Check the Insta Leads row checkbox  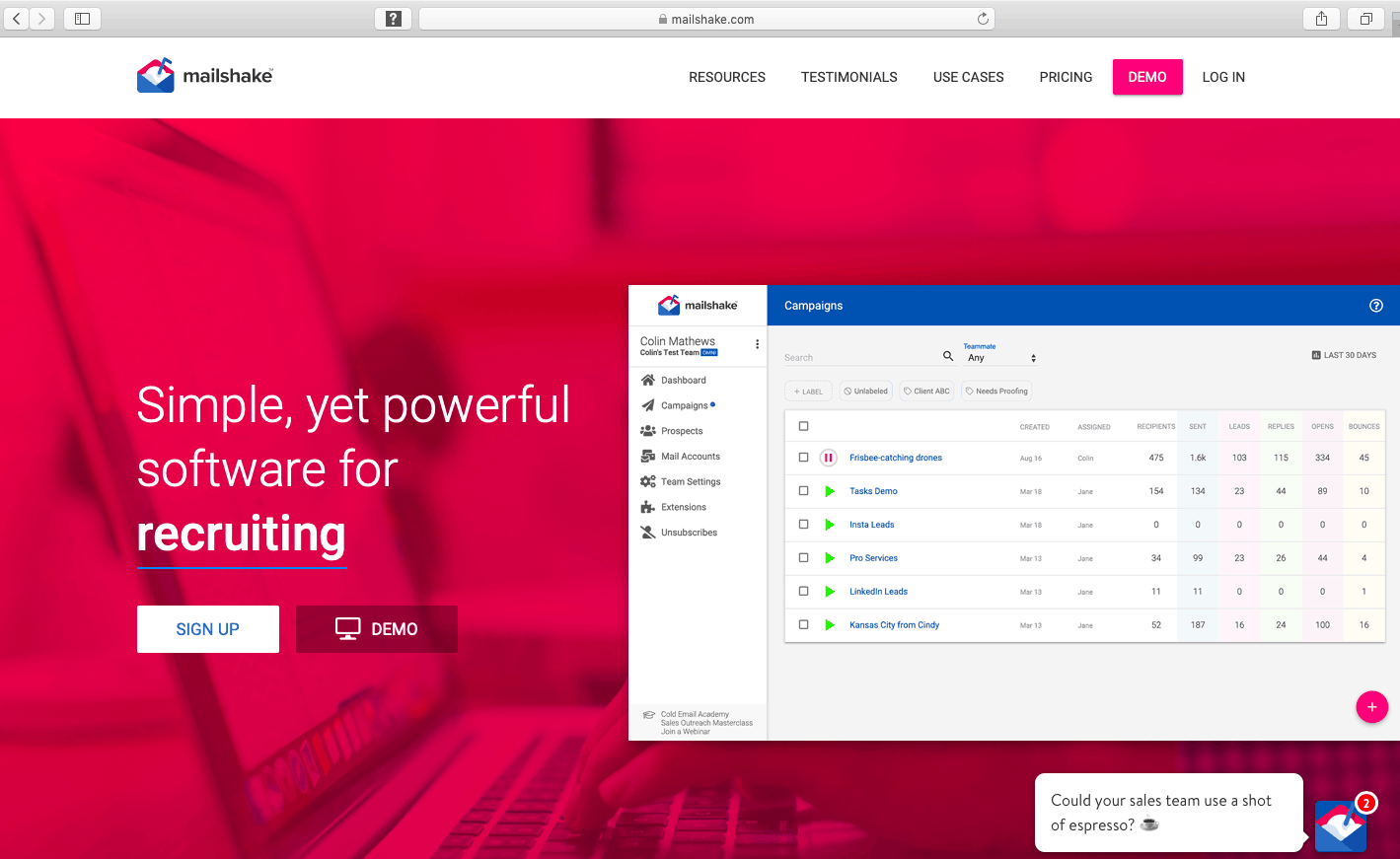pyautogui.click(x=803, y=525)
